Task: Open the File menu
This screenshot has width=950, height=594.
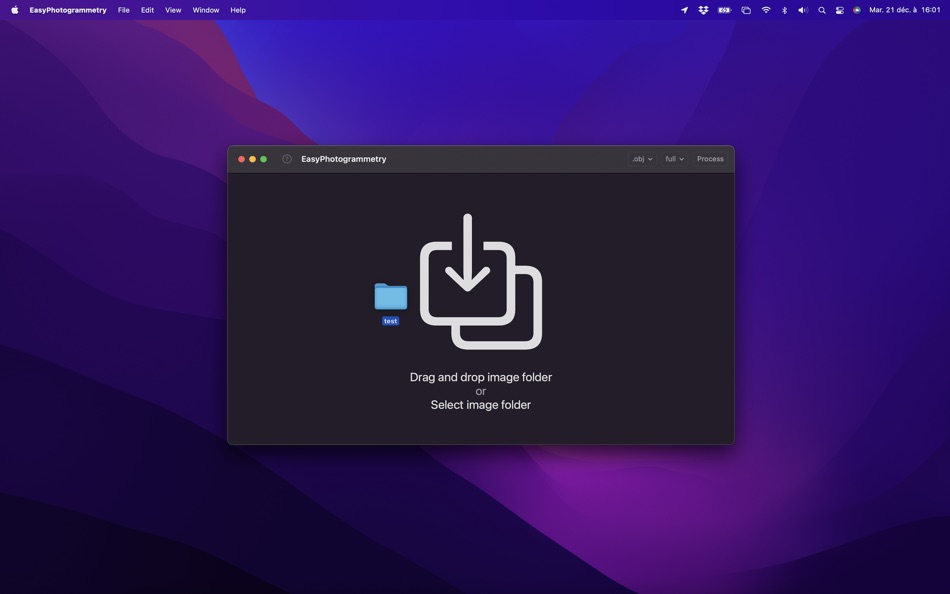Action: 124,10
